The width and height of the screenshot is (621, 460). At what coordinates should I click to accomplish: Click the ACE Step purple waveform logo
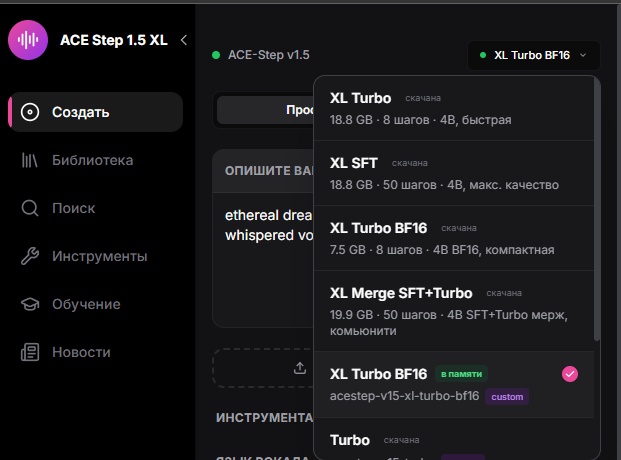click(x=28, y=40)
